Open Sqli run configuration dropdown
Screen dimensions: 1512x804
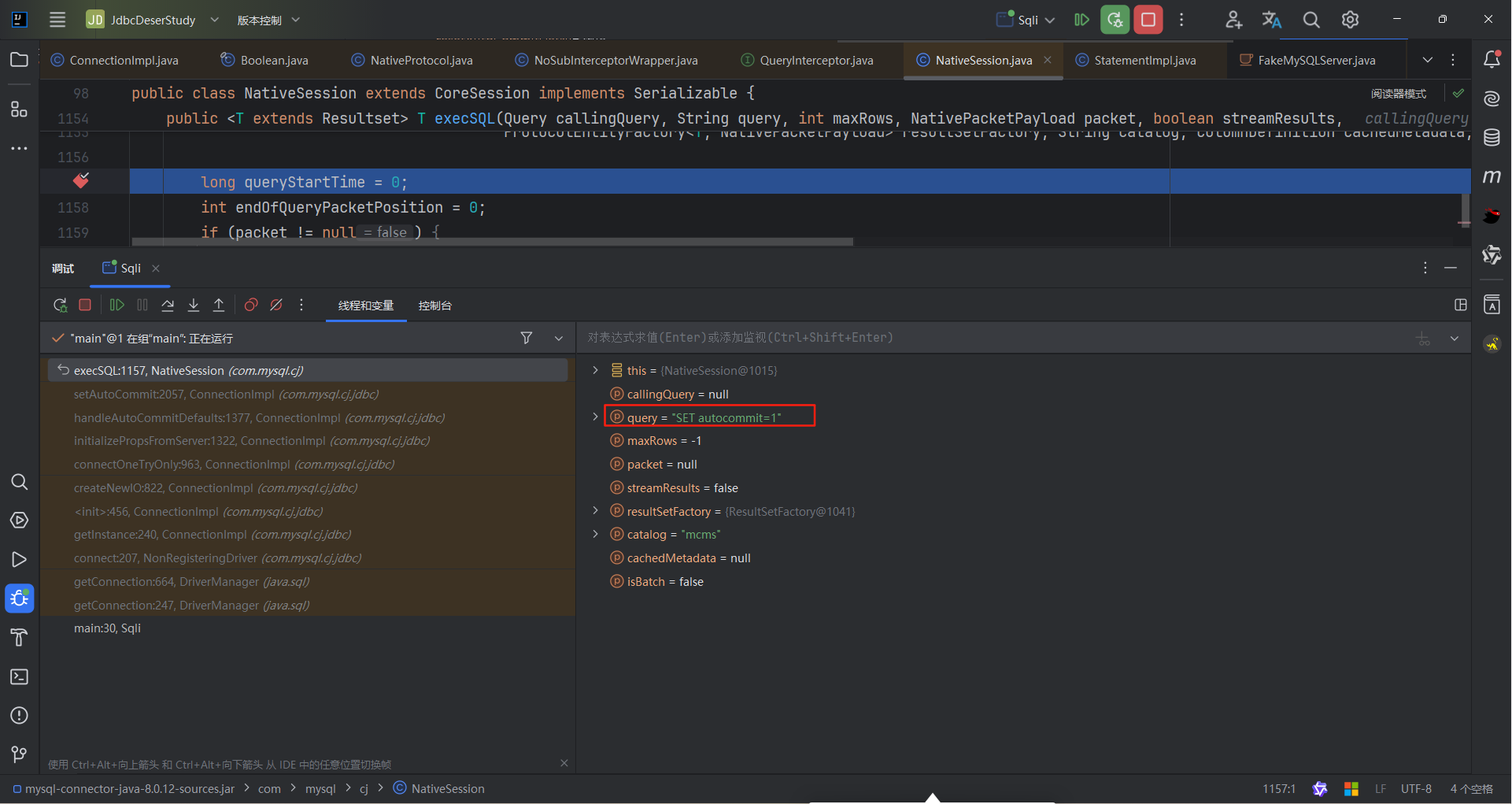coord(1026,20)
